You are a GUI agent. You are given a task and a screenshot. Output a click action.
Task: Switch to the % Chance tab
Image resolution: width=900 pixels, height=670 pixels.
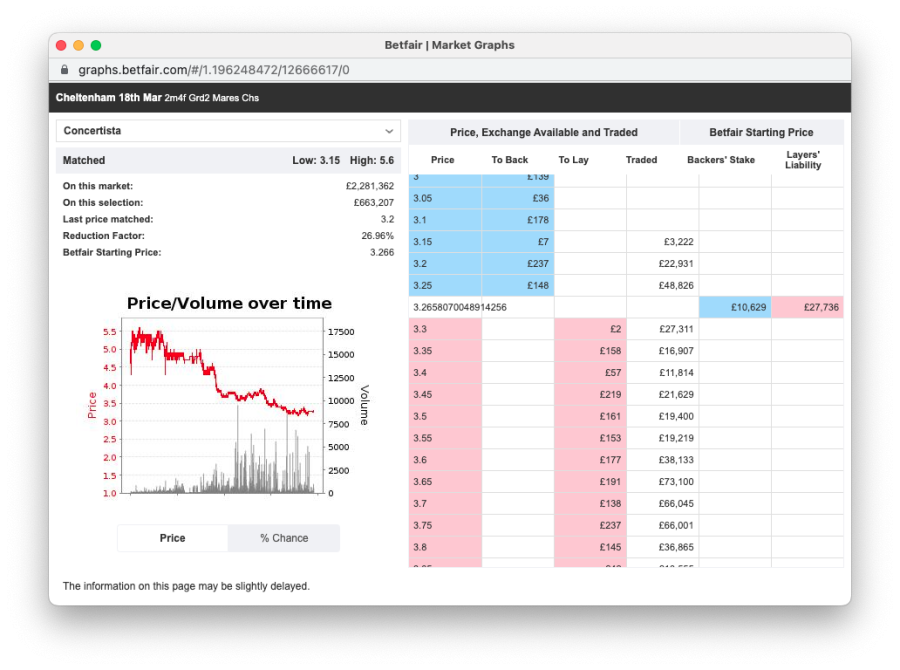tap(284, 538)
